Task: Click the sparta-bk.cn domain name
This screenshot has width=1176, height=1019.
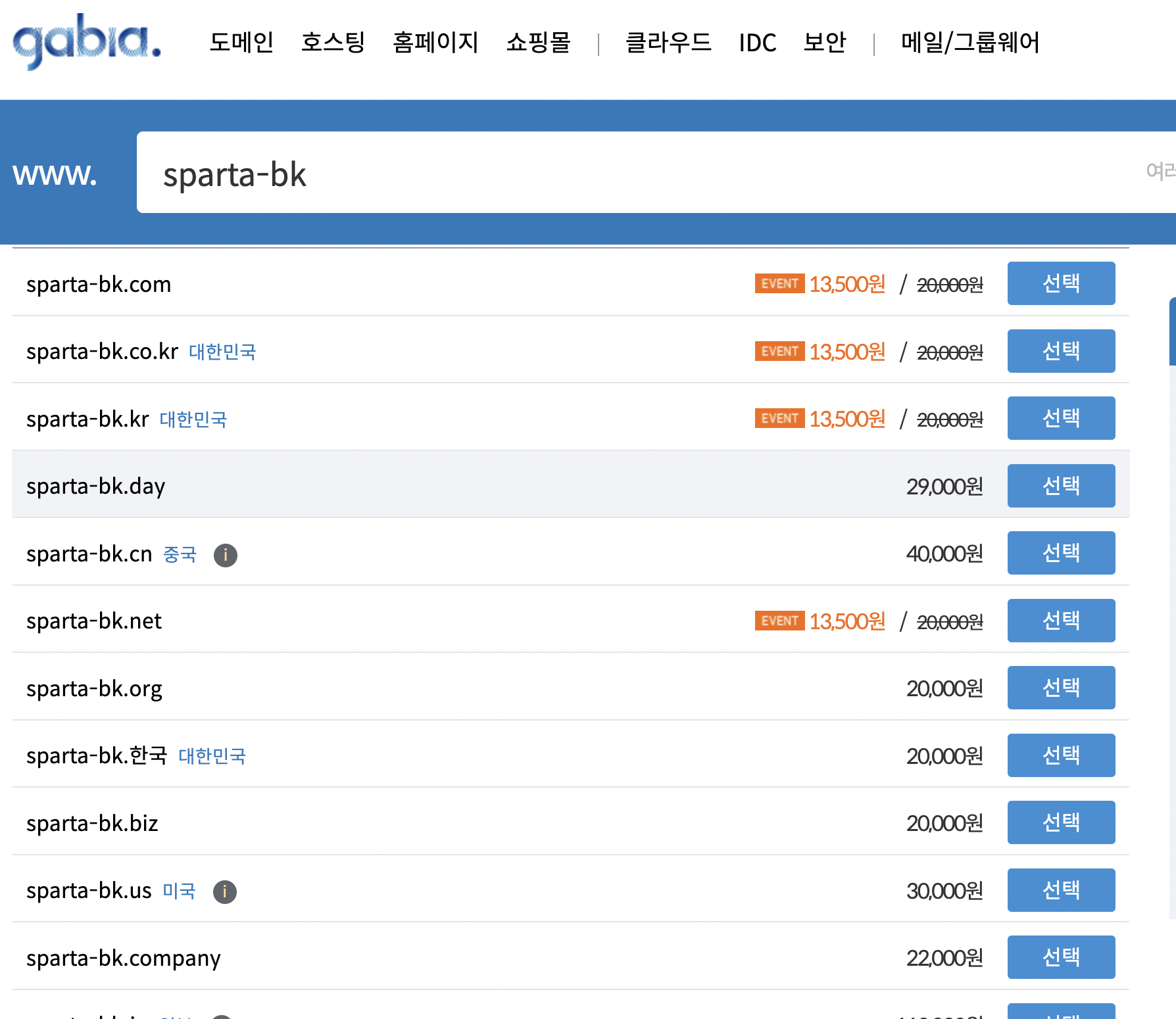Action: tap(89, 554)
